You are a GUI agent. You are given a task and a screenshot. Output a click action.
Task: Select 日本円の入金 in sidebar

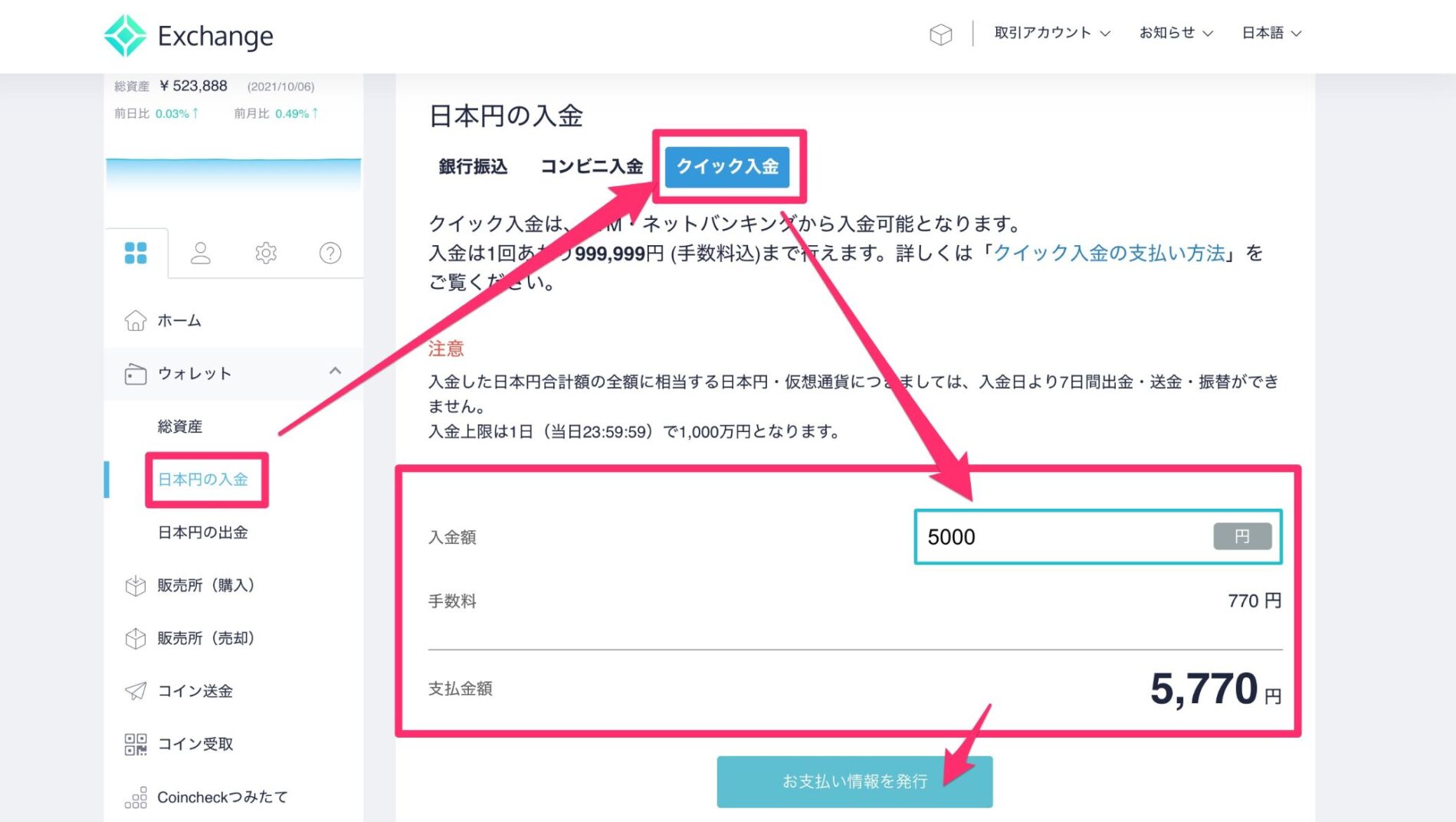click(x=203, y=480)
